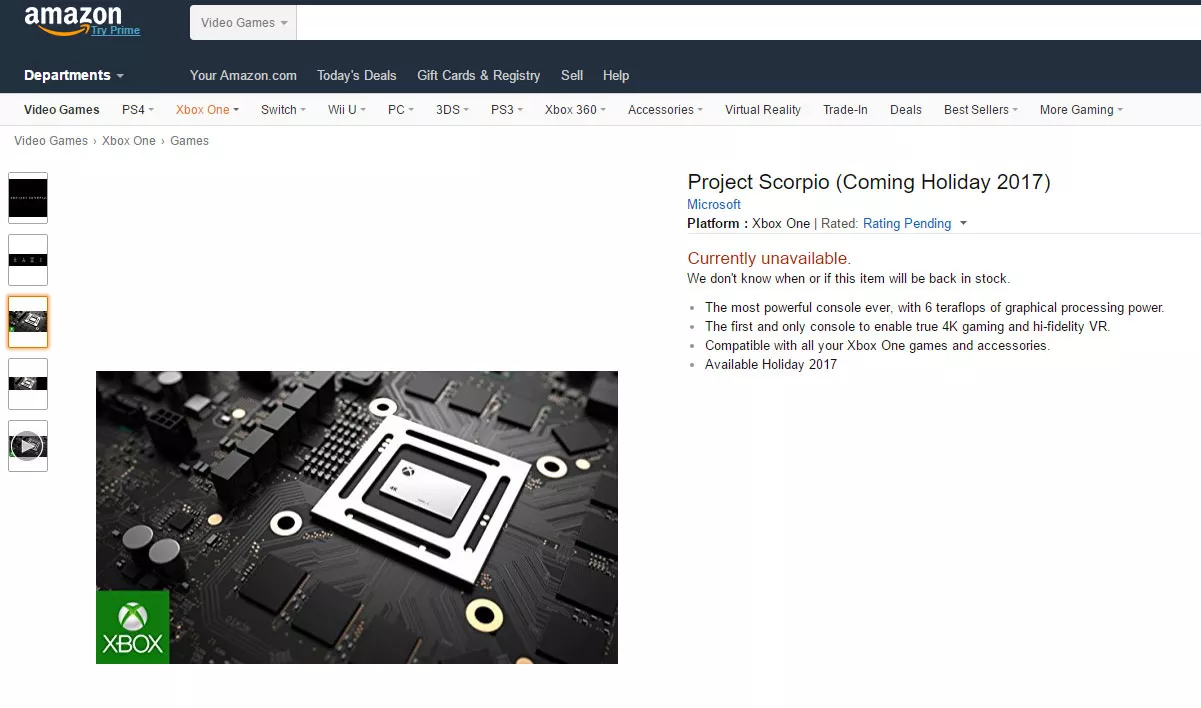
Task: Expand the Rating Pending dropdown arrow
Action: click(x=963, y=224)
